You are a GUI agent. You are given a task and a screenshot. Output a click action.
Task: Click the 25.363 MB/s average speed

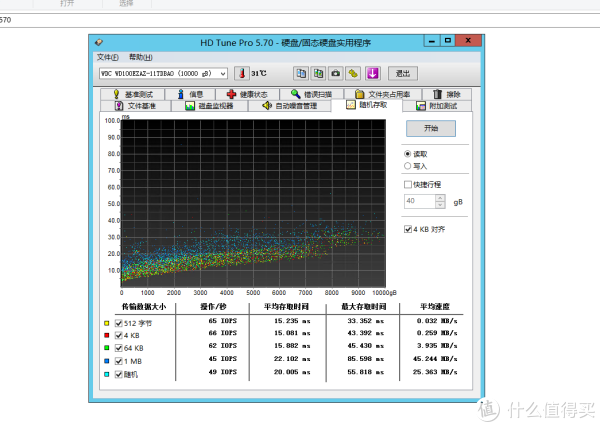435,372
